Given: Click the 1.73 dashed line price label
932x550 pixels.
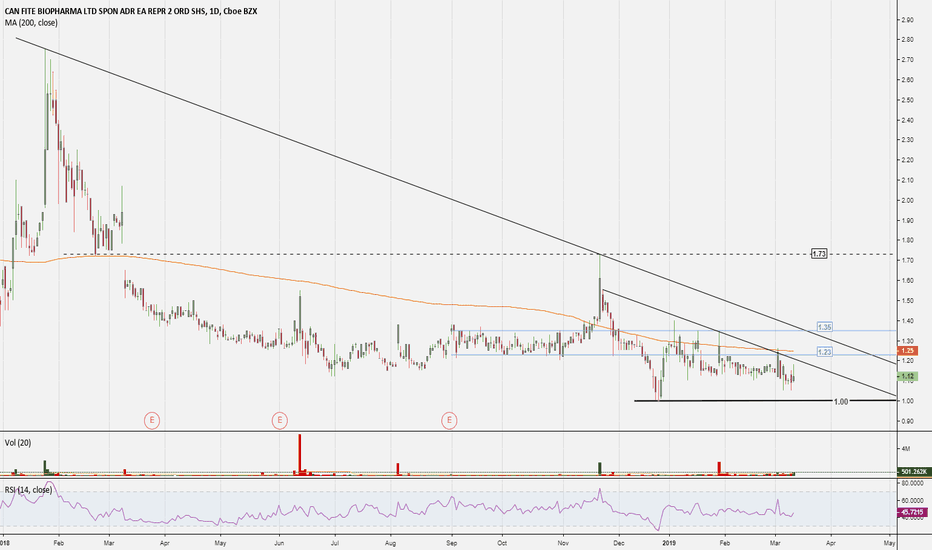Looking at the screenshot, I should [819, 254].
